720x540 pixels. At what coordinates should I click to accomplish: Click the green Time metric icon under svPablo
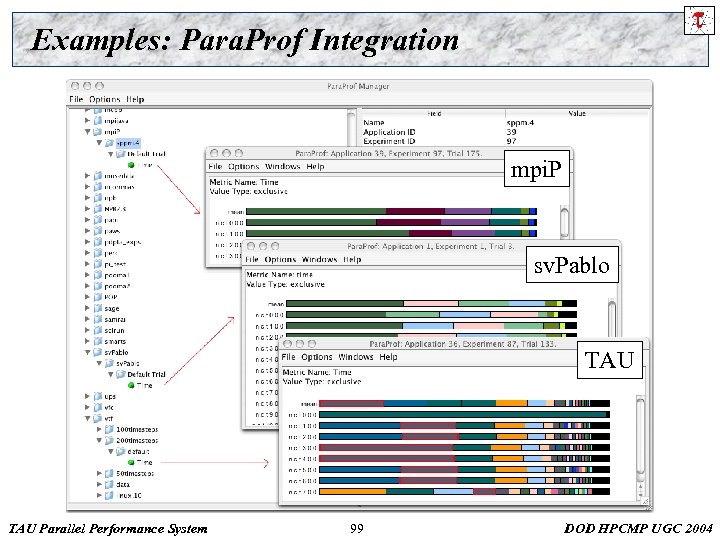[131, 385]
